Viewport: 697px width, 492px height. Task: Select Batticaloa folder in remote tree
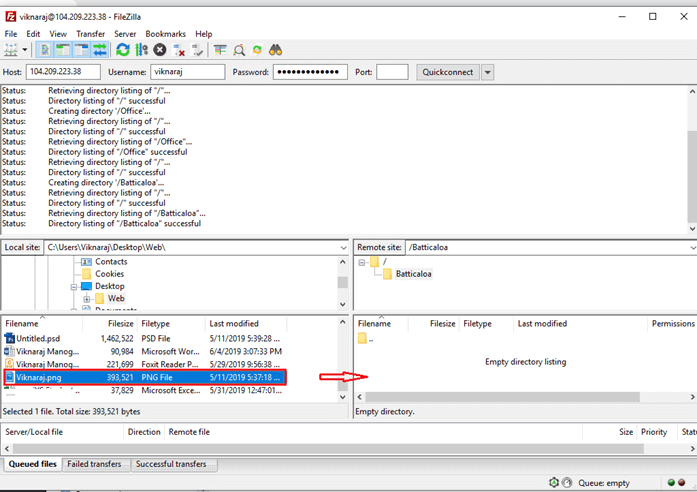pyautogui.click(x=413, y=274)
